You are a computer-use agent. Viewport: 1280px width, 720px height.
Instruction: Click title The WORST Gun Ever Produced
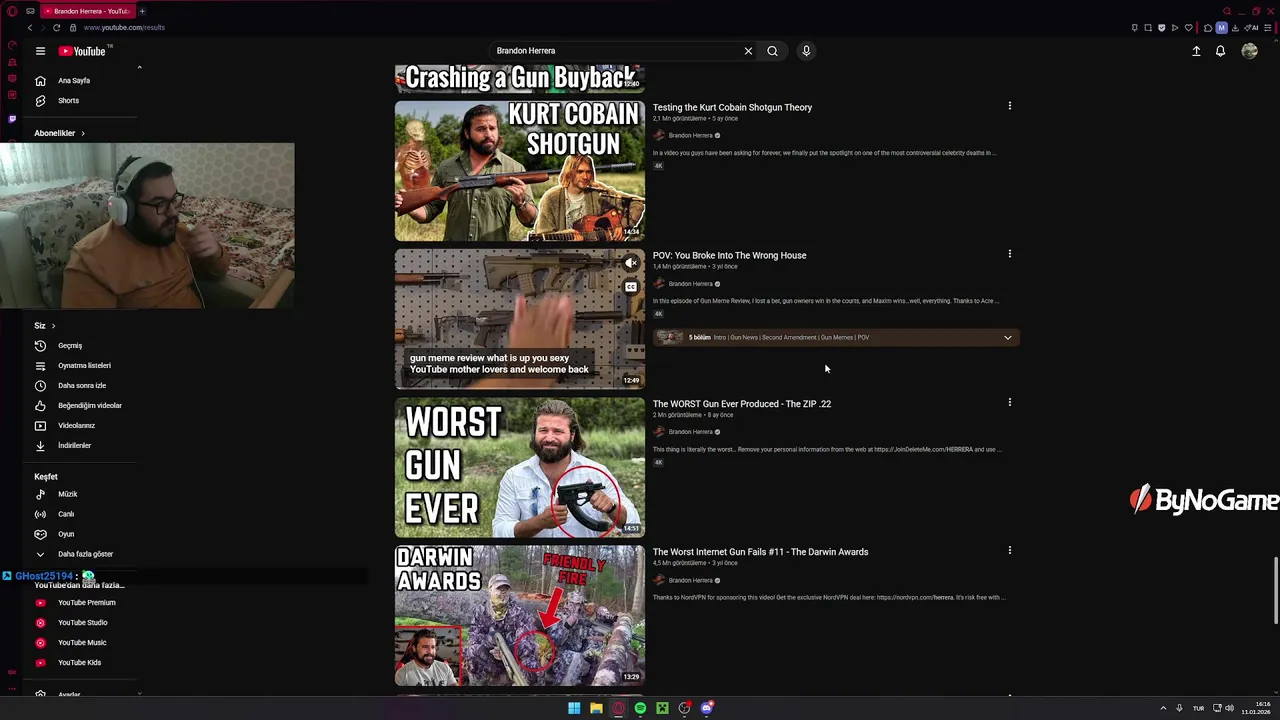tap(742, 404)
